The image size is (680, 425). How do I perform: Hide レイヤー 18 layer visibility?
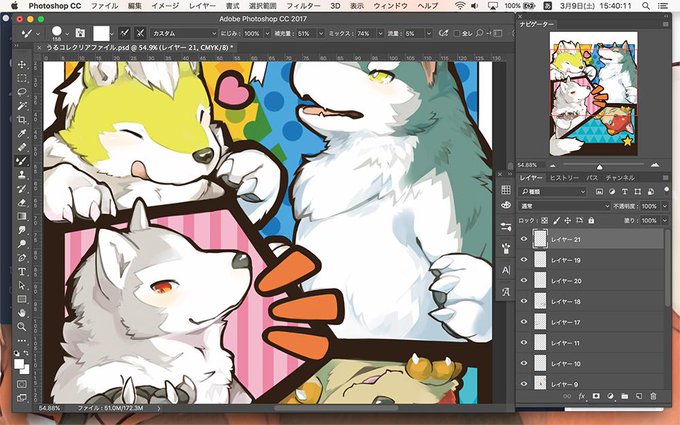coord(524,301)
